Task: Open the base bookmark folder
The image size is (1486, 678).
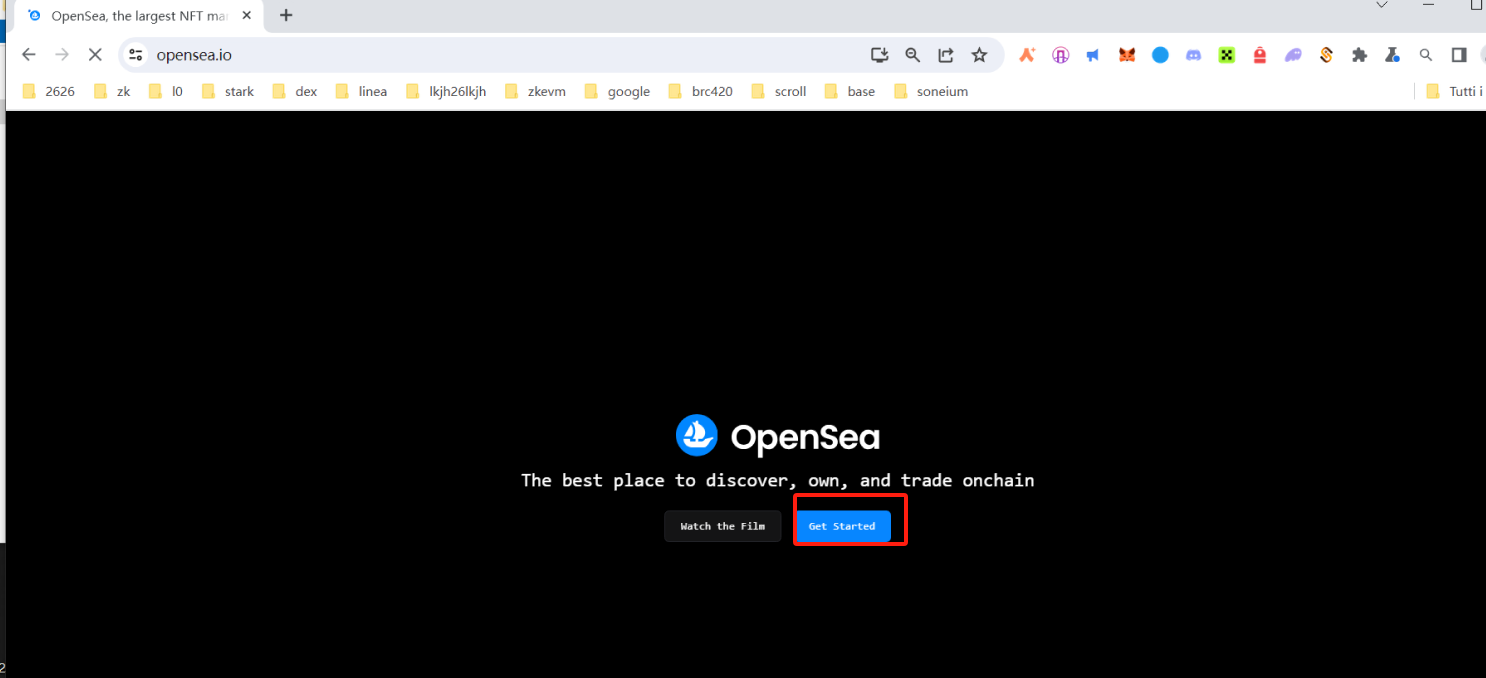Action: tap(849, 91)
